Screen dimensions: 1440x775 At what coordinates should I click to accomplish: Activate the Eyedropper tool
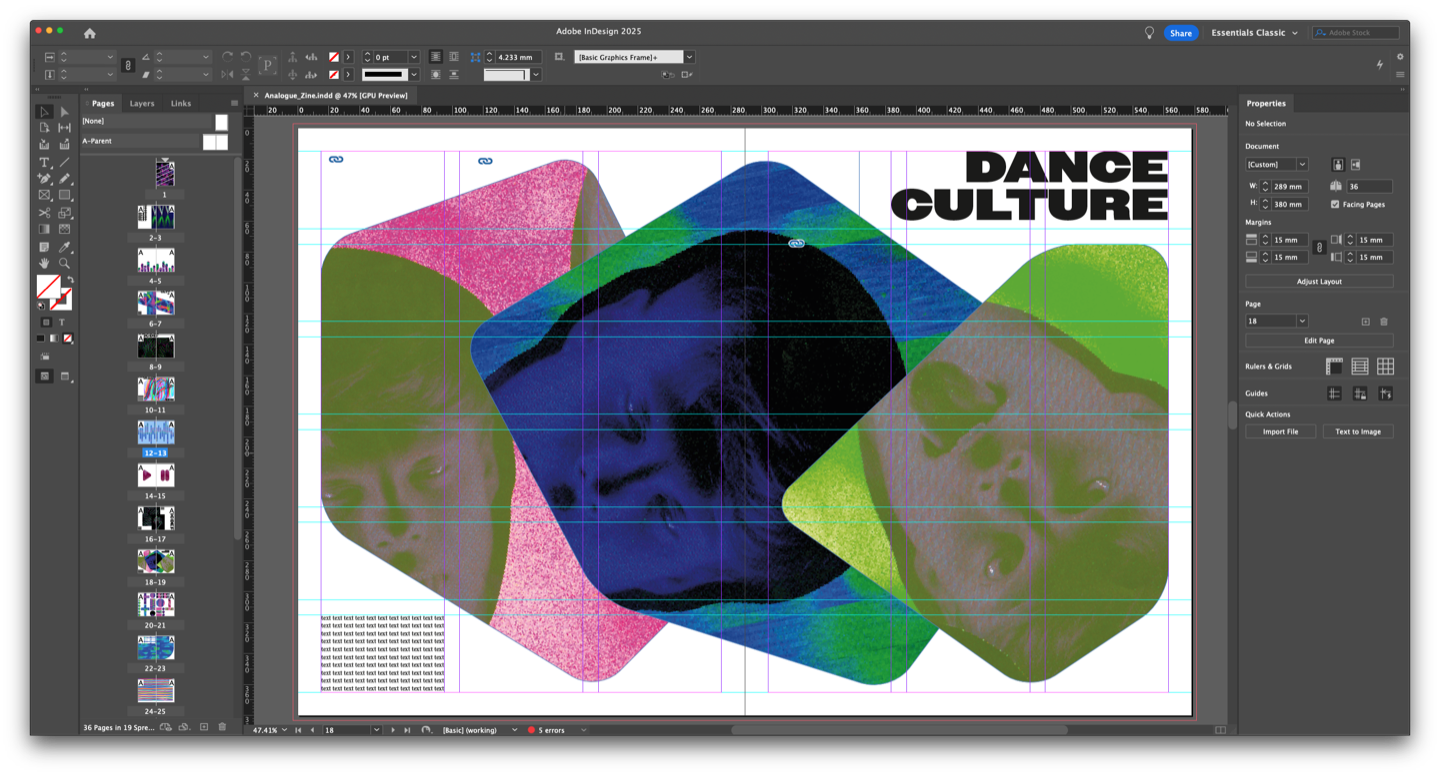coord(64,247)
